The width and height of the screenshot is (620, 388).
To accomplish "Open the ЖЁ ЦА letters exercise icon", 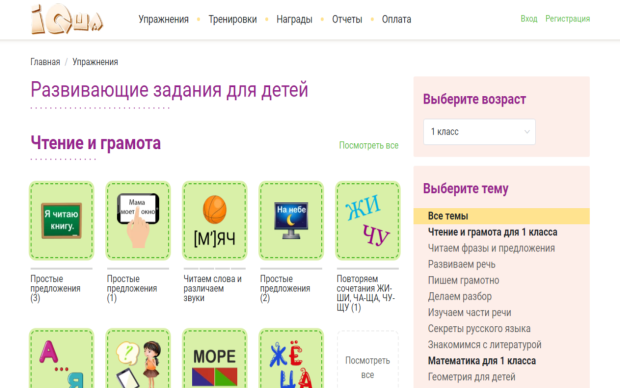I will pyautogui.click(x=291, y=359).
